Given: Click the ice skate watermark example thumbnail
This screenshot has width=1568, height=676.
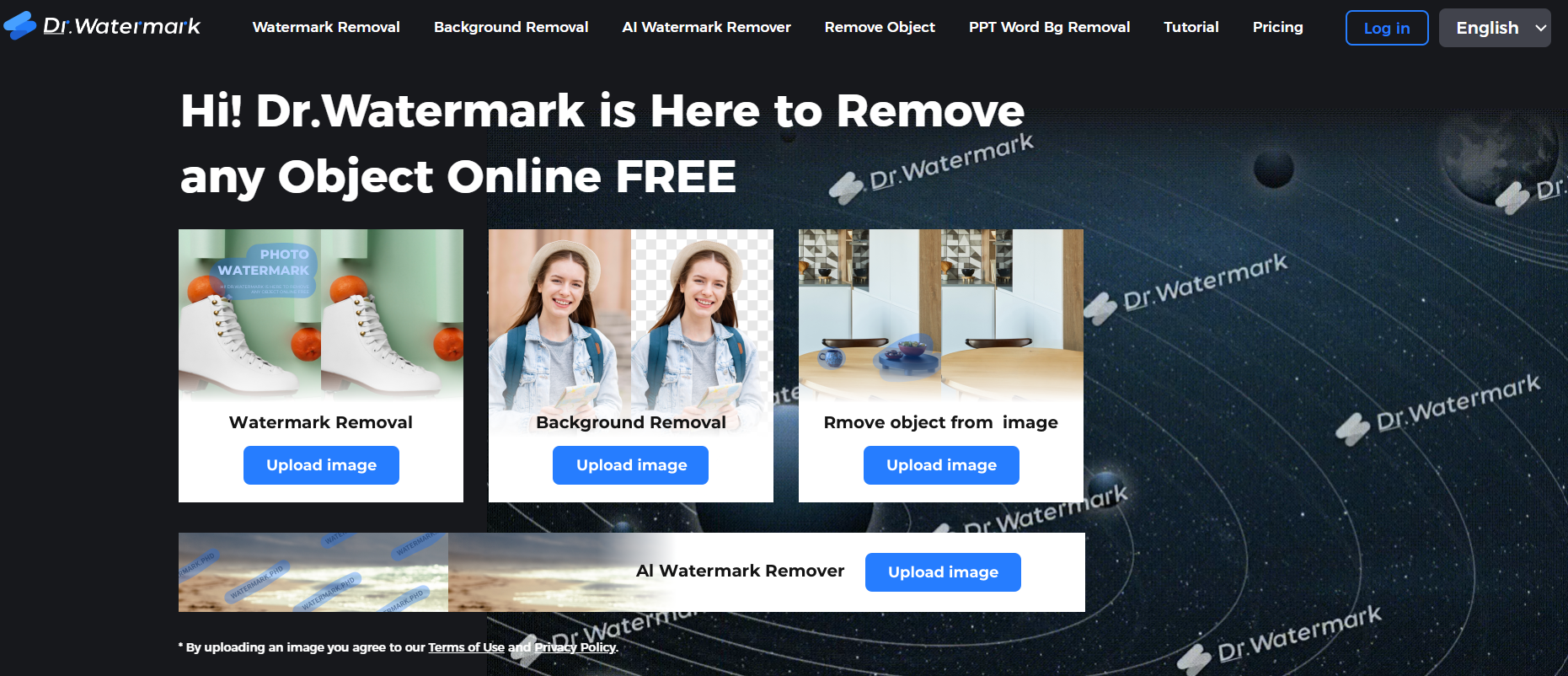Looking at the screenshot, I should click(x=321, y=314).
